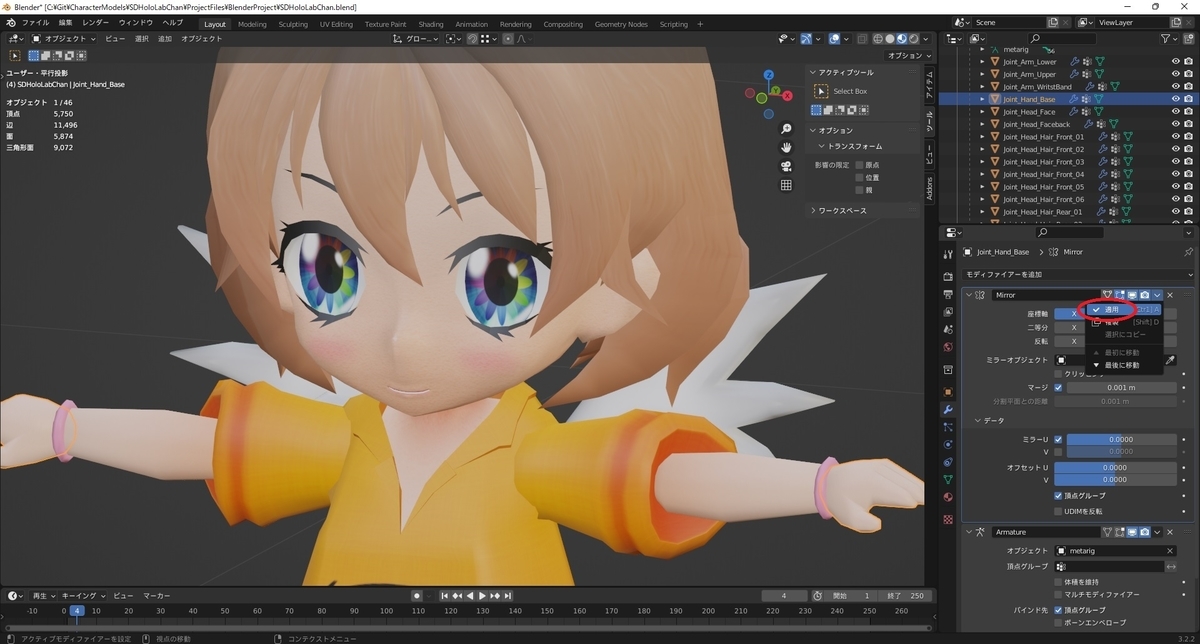Screen dimensions: 1200x644
Task: Enable the UDIMを反転 checkbox
Action: 1058,511
